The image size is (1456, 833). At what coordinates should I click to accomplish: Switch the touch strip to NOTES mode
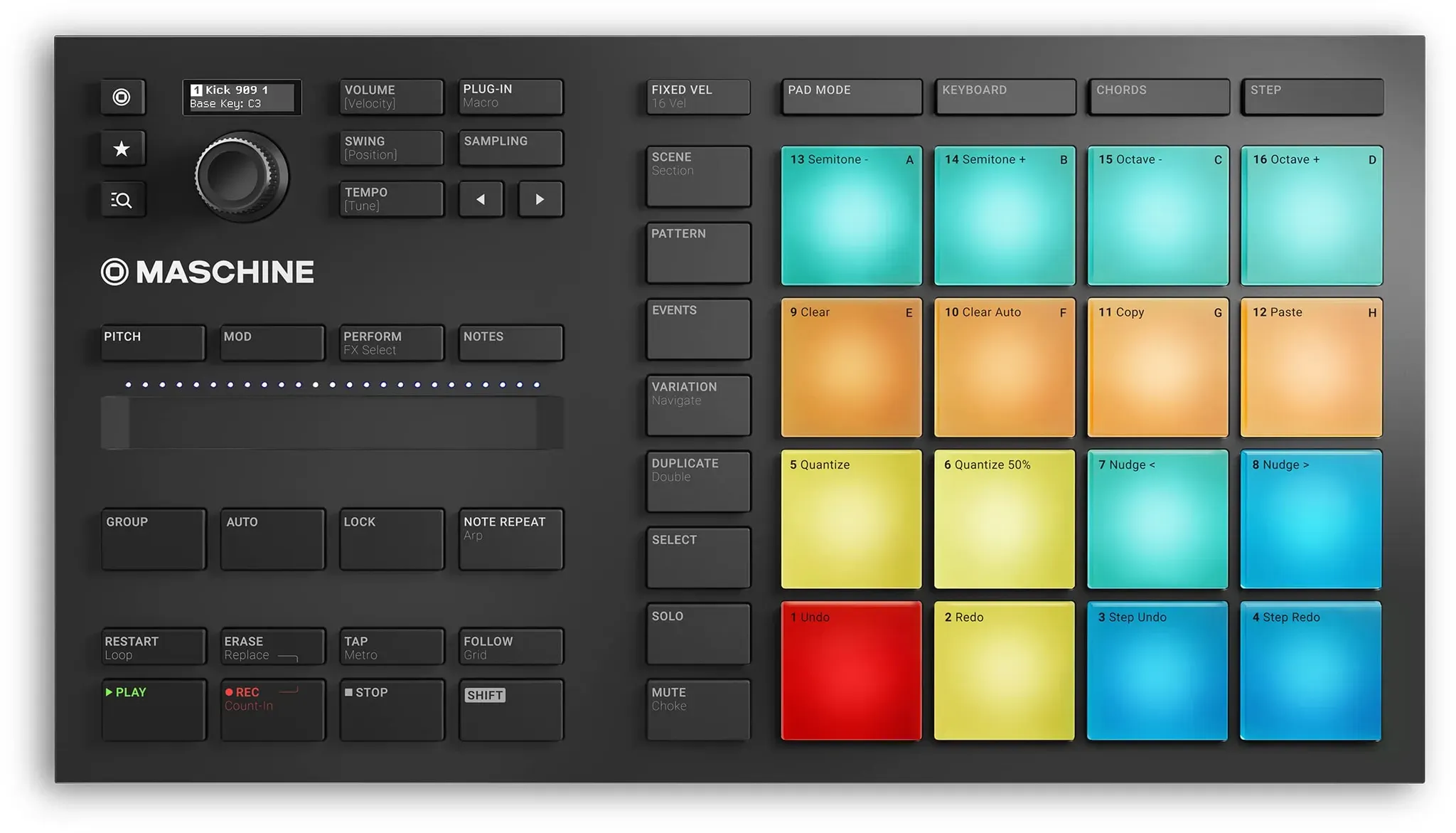tap(511, 343)
